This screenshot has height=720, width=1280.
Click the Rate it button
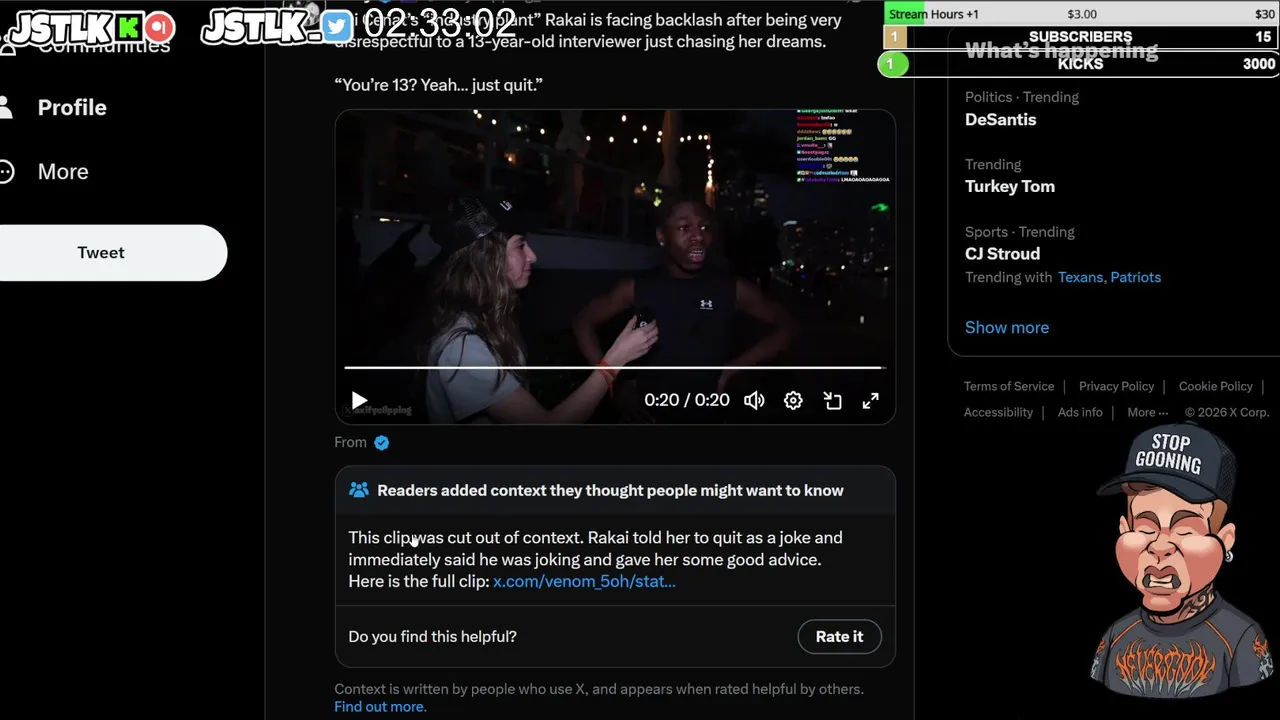[x=839, y=636]
